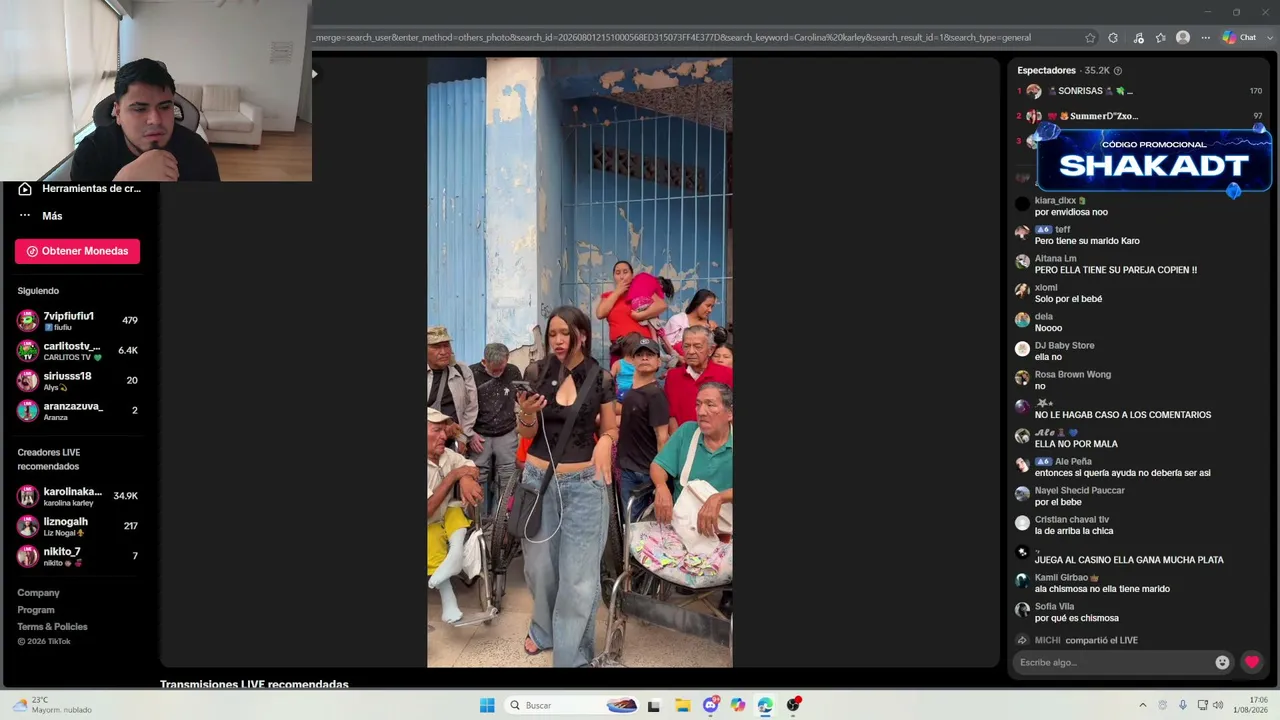Click Sofia Vila username in chat
Viewport: 1280px width, 720px height.
tap(1054, 607)
